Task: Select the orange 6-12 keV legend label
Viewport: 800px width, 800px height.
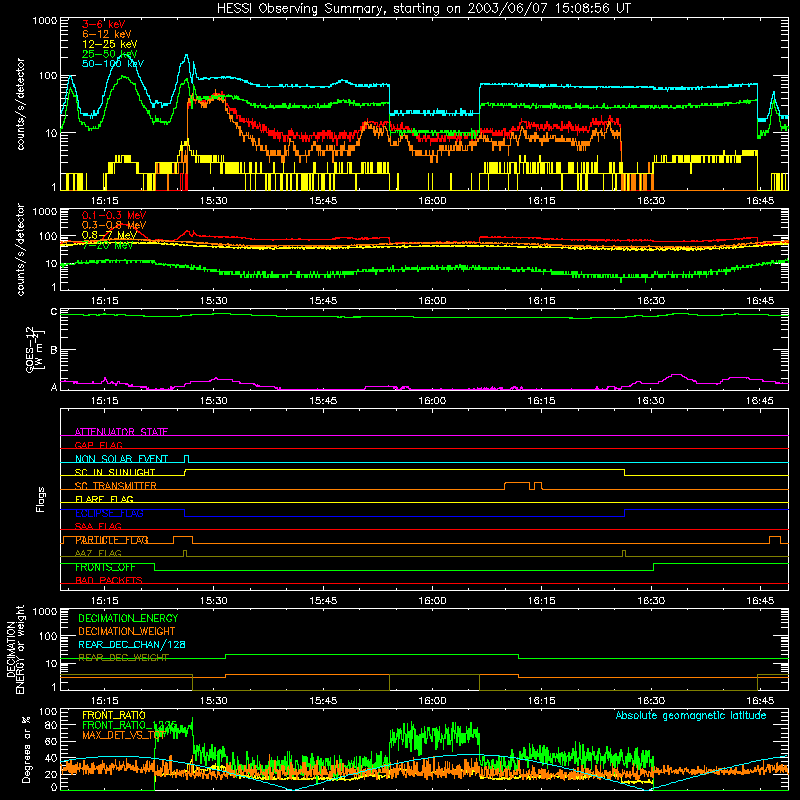Action: (x=107, y=34)
